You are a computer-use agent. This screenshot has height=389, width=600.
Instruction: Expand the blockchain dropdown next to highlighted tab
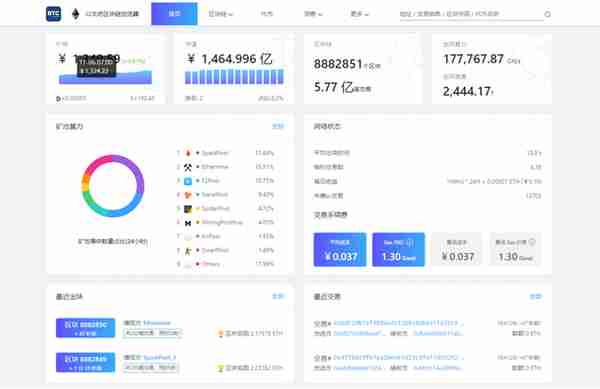pos(220,14)
